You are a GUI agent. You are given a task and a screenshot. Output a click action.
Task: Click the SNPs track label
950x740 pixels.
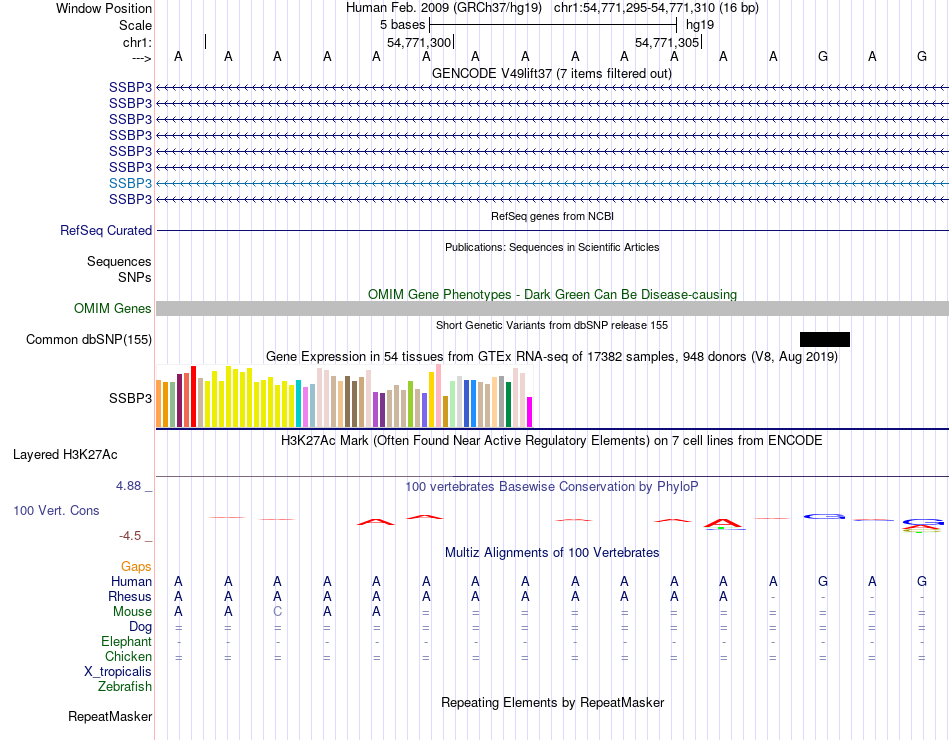pyautogui.click(x=135, y=277)
